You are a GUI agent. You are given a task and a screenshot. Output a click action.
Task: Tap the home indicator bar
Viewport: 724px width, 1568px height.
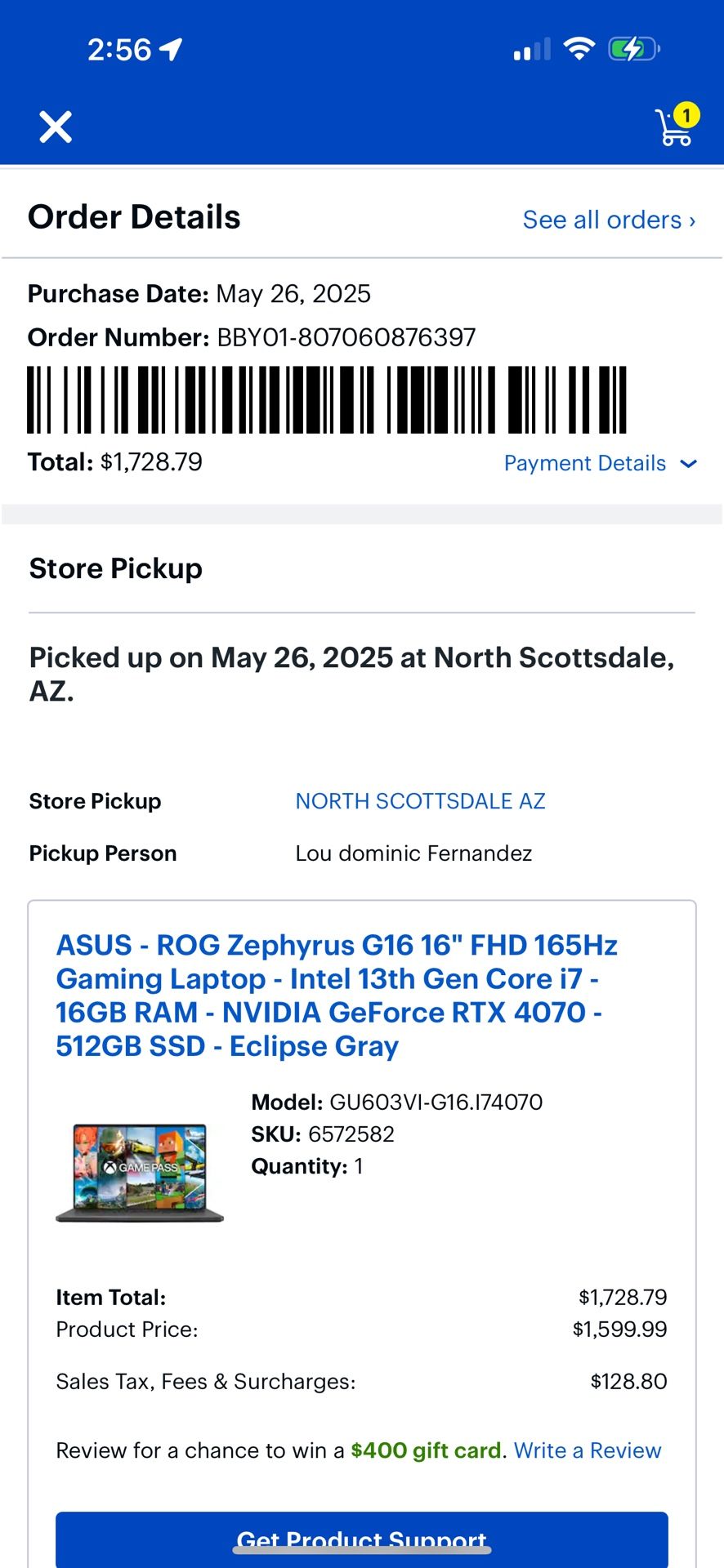[362, 1549]
